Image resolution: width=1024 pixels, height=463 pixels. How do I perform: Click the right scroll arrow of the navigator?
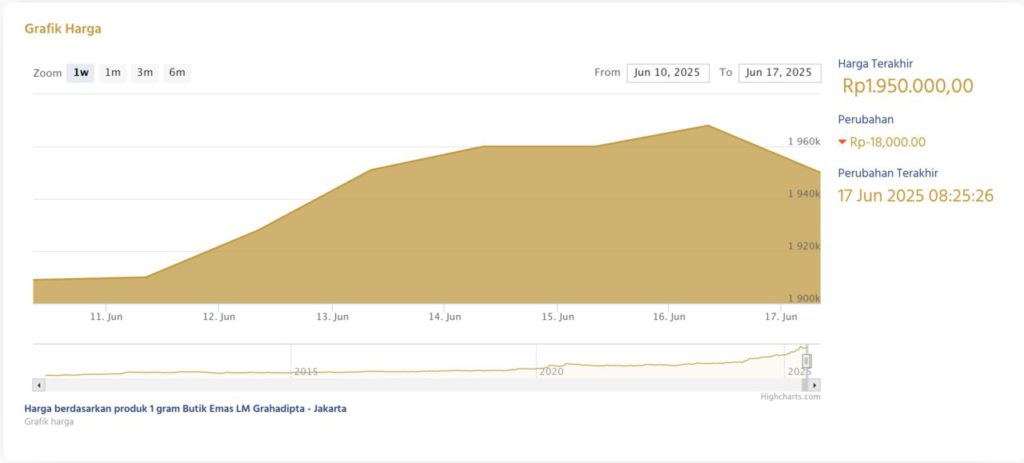(x=815, y=385)
